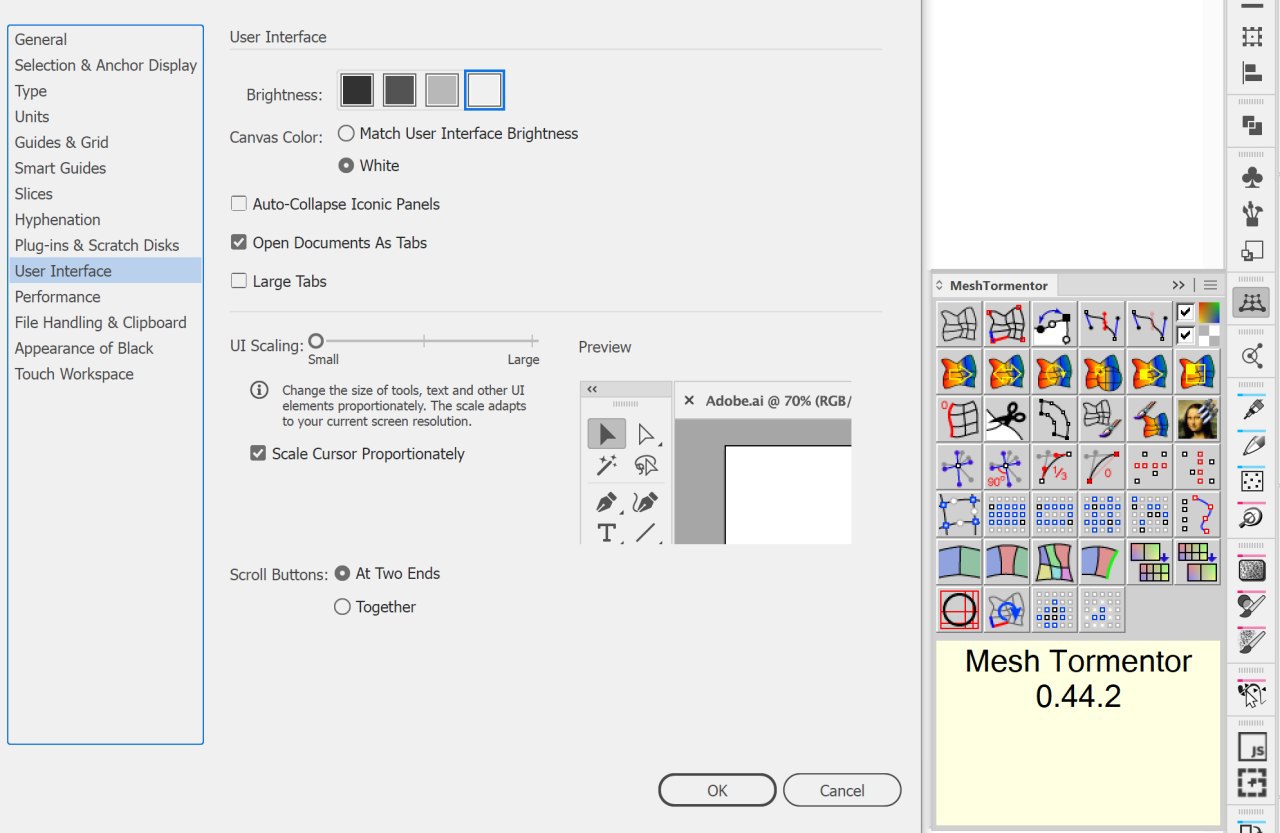Select scroll buttons At Two Ends
The height and width of the screenshot is (833, 1280).
(342, 574)
